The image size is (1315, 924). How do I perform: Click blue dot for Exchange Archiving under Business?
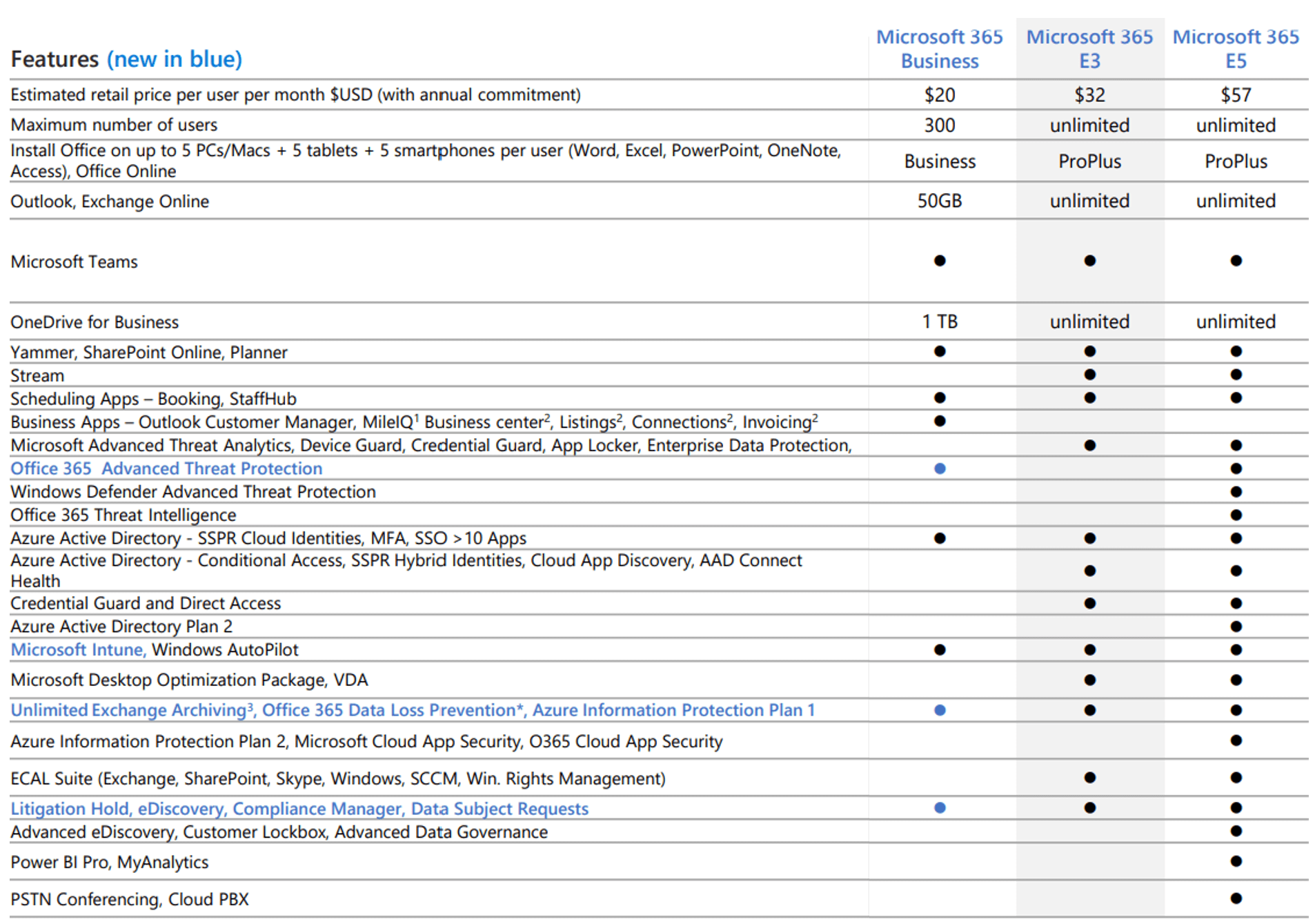pos(939,710)
